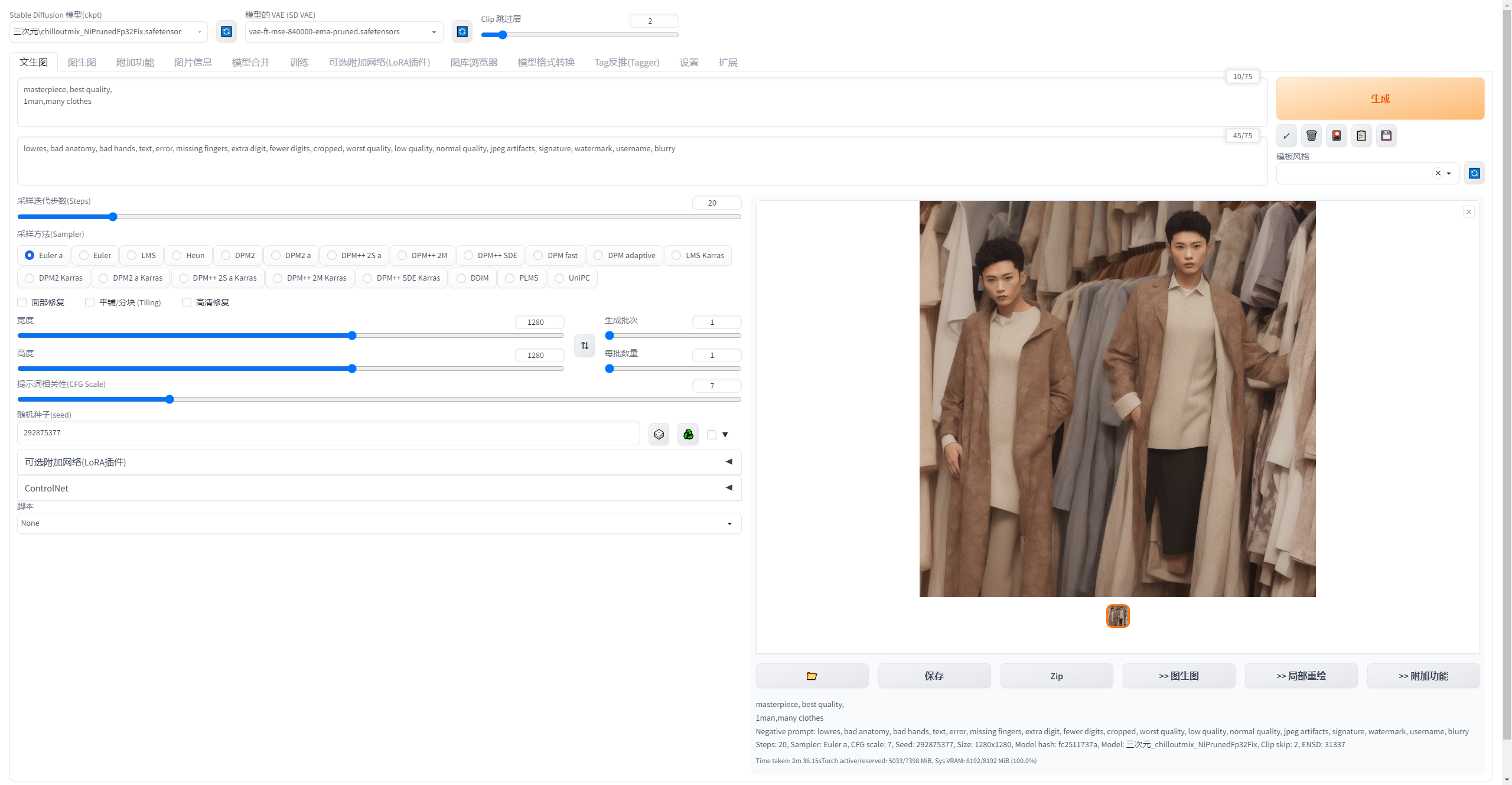
Task: Open the Stable Diffusion checkpoint dropdown
Action: (x=108, y=32)
